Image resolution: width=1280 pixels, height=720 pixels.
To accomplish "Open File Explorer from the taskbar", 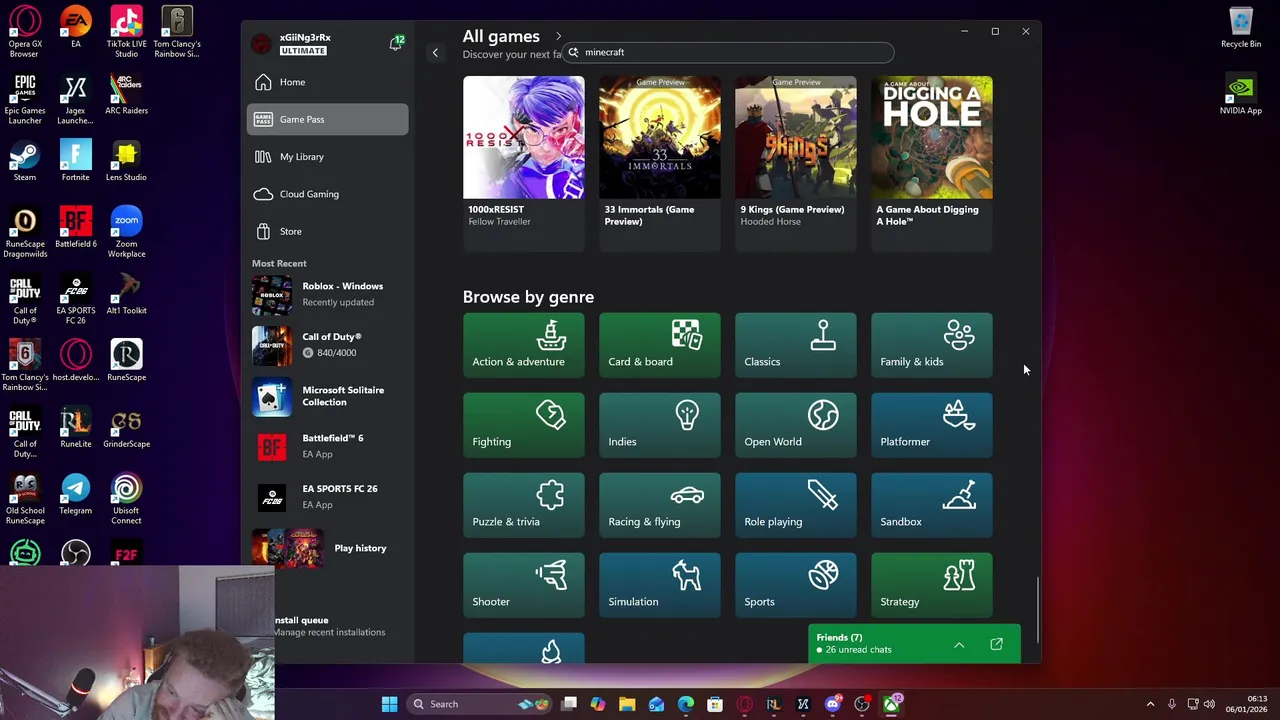I will (627, 704).
